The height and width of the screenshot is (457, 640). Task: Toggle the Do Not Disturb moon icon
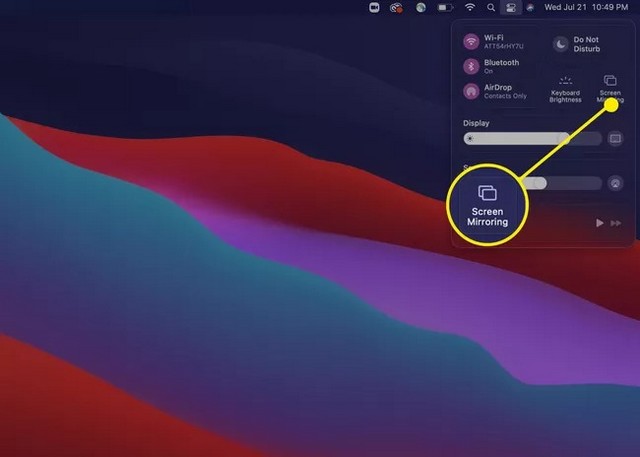tap(560, 44)
